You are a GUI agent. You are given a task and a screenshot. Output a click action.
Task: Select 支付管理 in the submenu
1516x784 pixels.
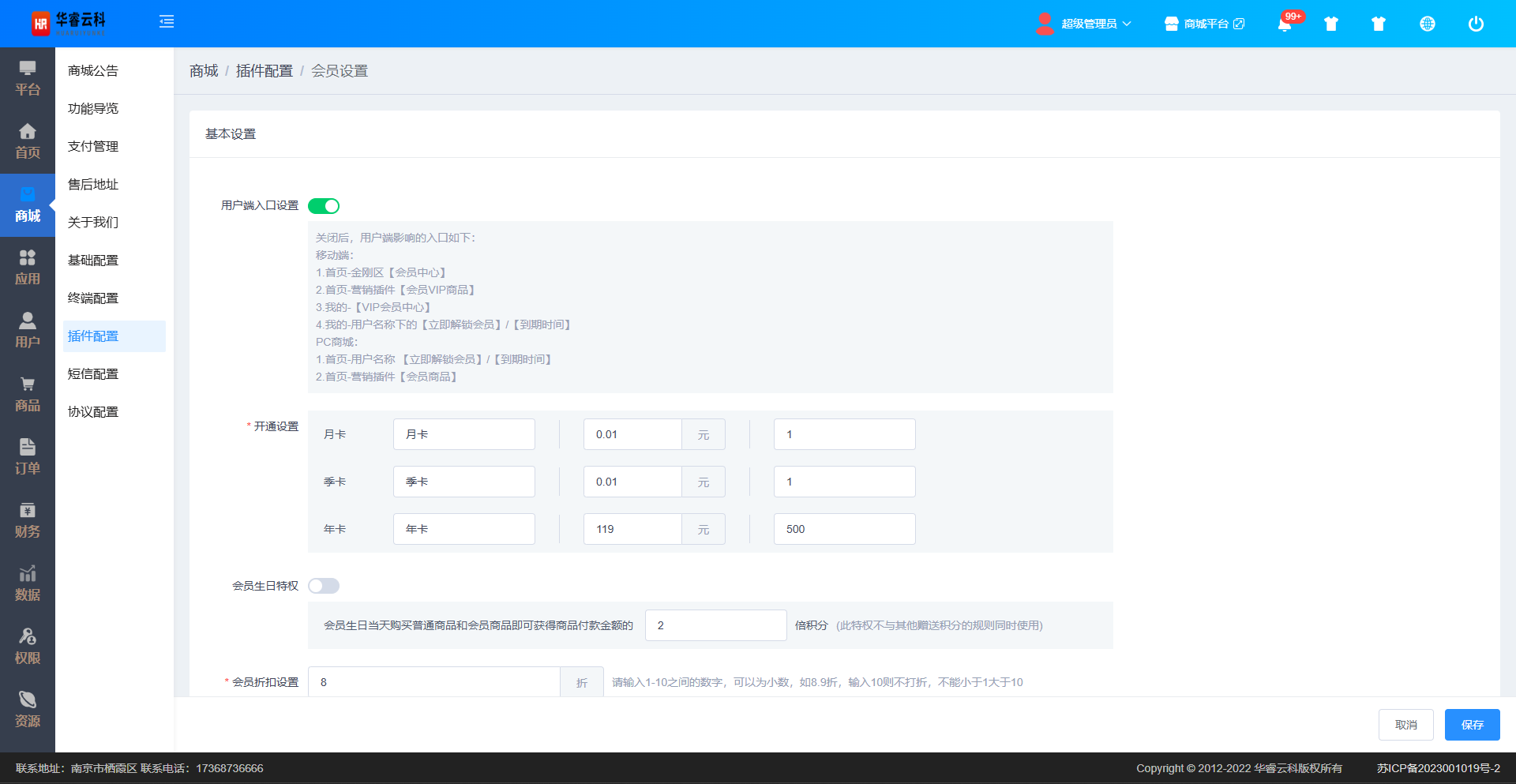(x=93, y=147)
